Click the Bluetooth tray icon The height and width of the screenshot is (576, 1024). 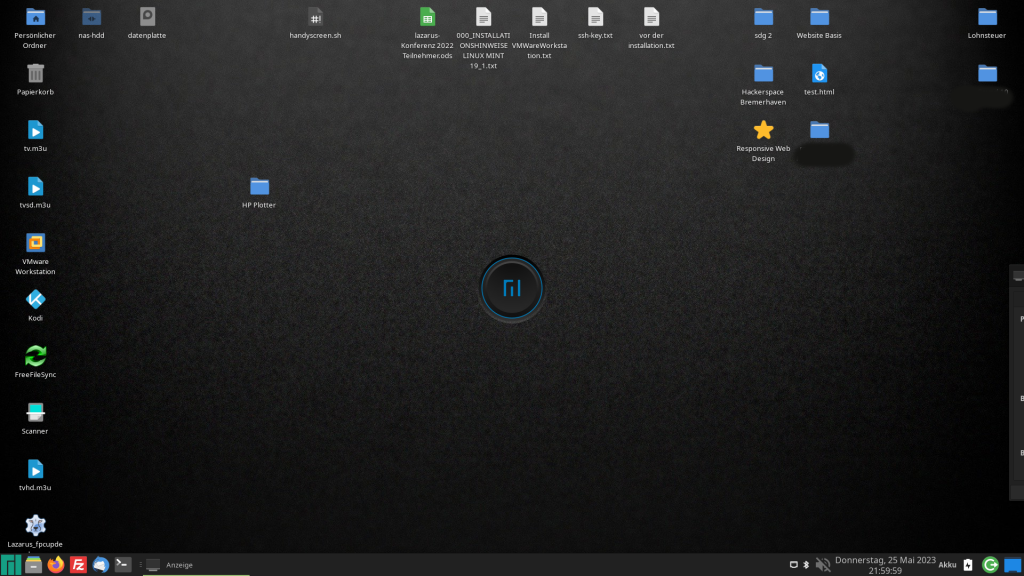click(806, 565)
